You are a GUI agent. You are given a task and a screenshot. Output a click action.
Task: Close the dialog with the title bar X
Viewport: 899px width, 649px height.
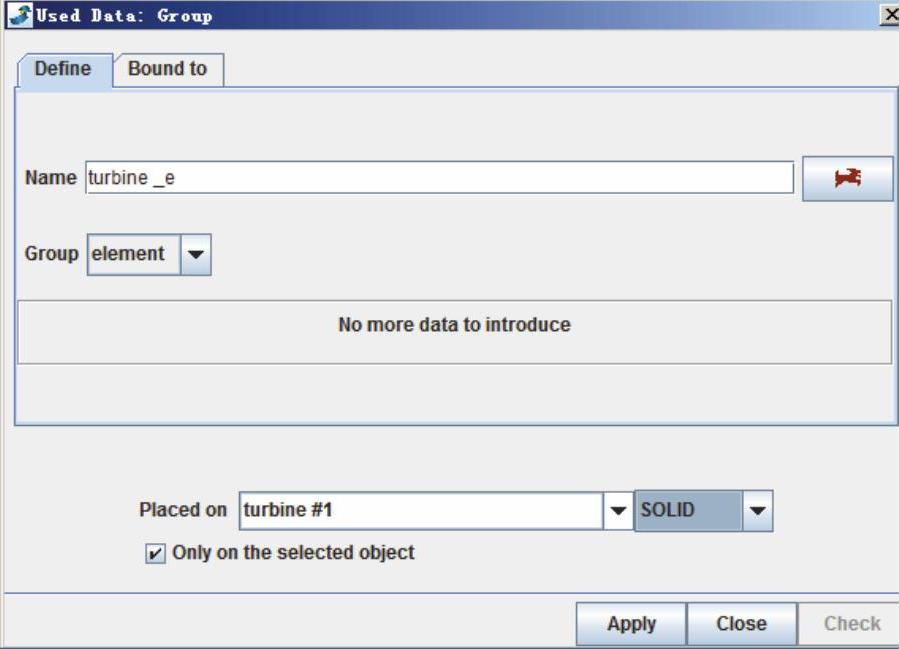(888, 14)
